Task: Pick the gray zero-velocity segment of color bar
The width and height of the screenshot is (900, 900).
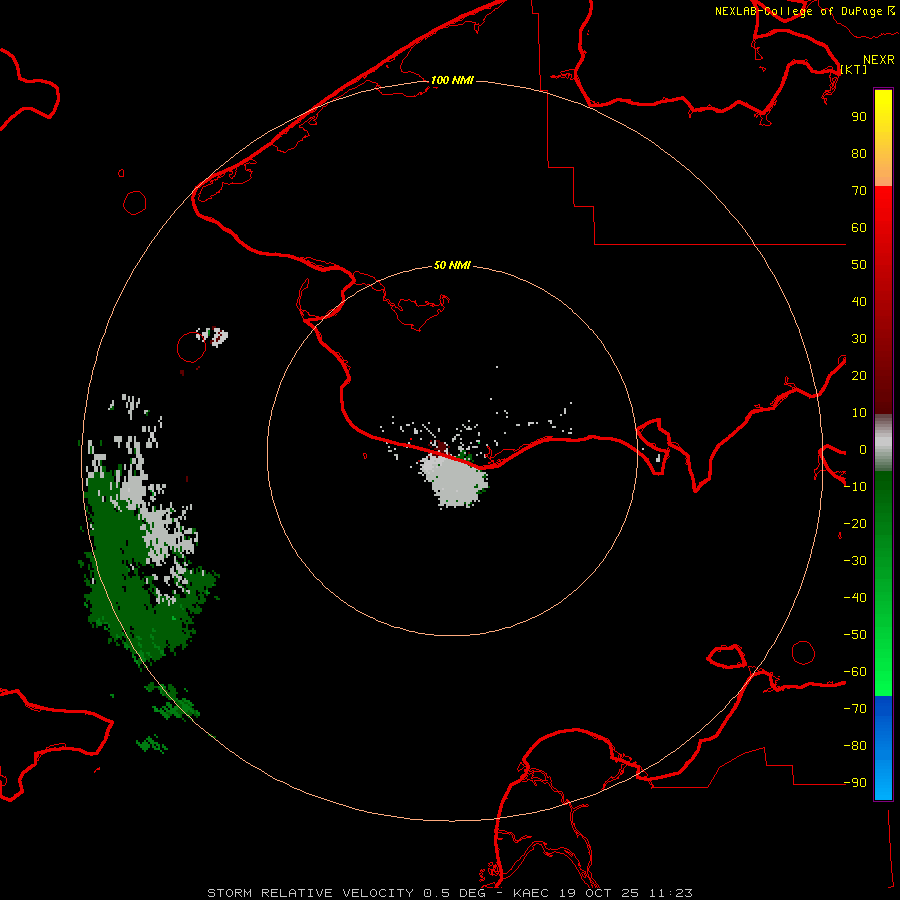Action: (x=883, y=443)
